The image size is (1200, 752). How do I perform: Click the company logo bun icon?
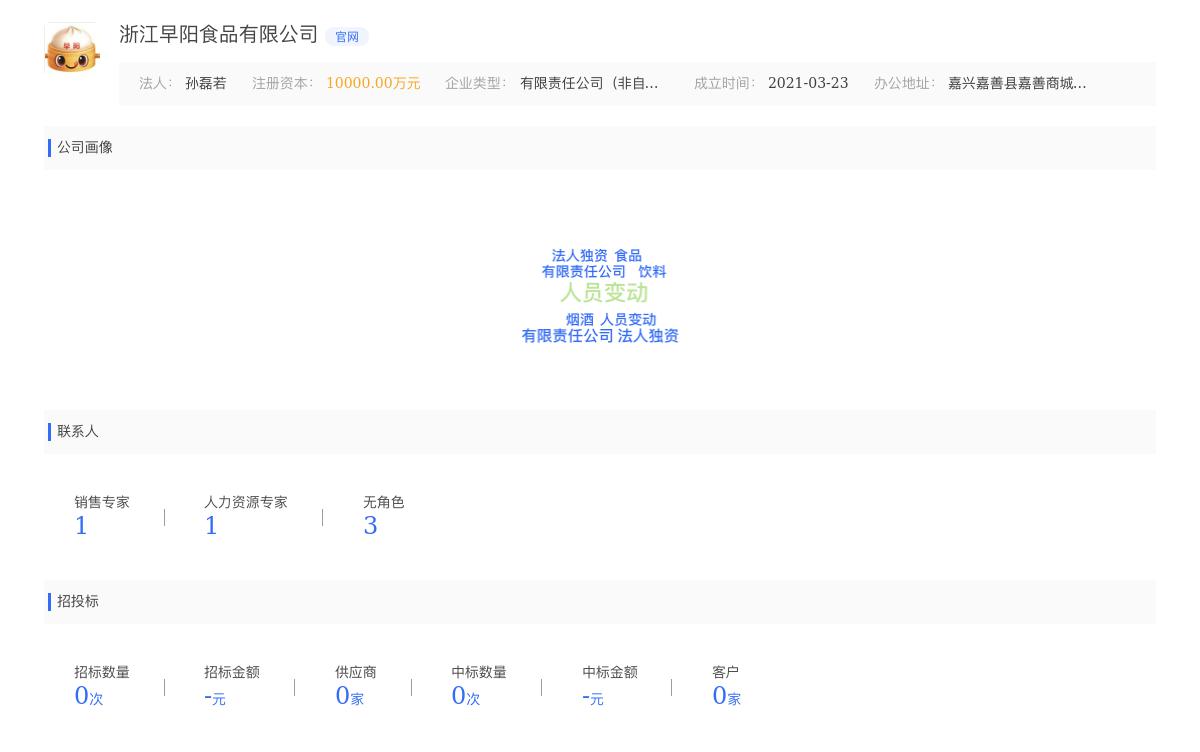[x=72, y=48]
